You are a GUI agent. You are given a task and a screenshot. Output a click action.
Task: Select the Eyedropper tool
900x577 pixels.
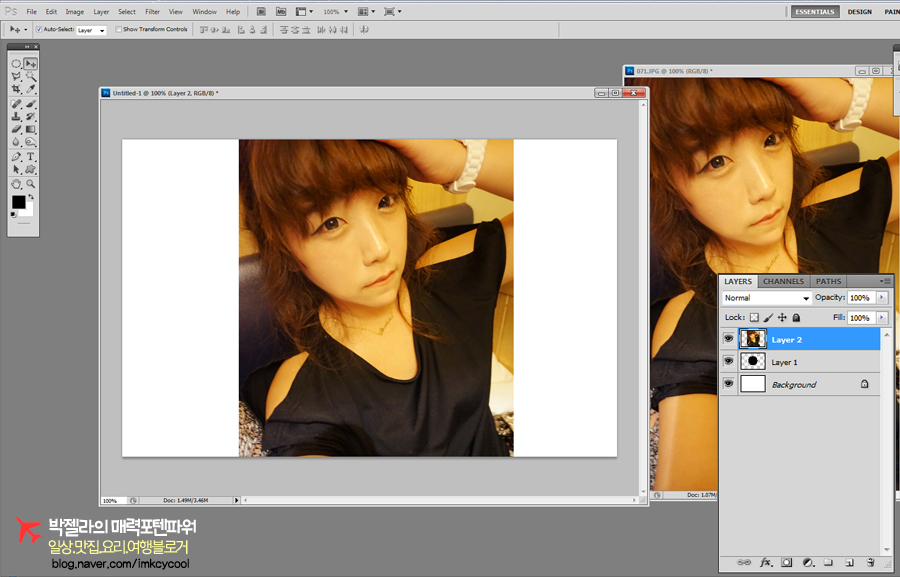pos(31,89)
